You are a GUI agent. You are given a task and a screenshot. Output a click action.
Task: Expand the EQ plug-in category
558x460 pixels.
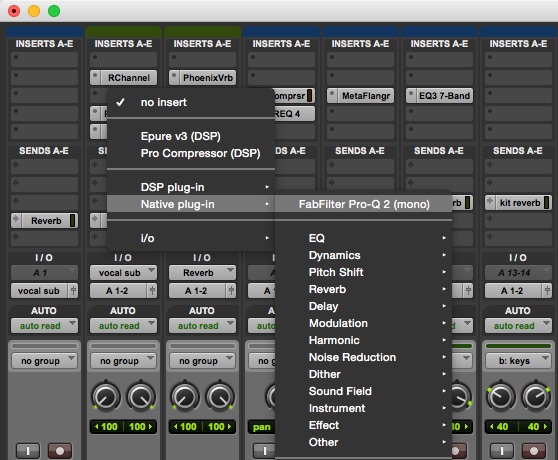[x=363, y=238]
